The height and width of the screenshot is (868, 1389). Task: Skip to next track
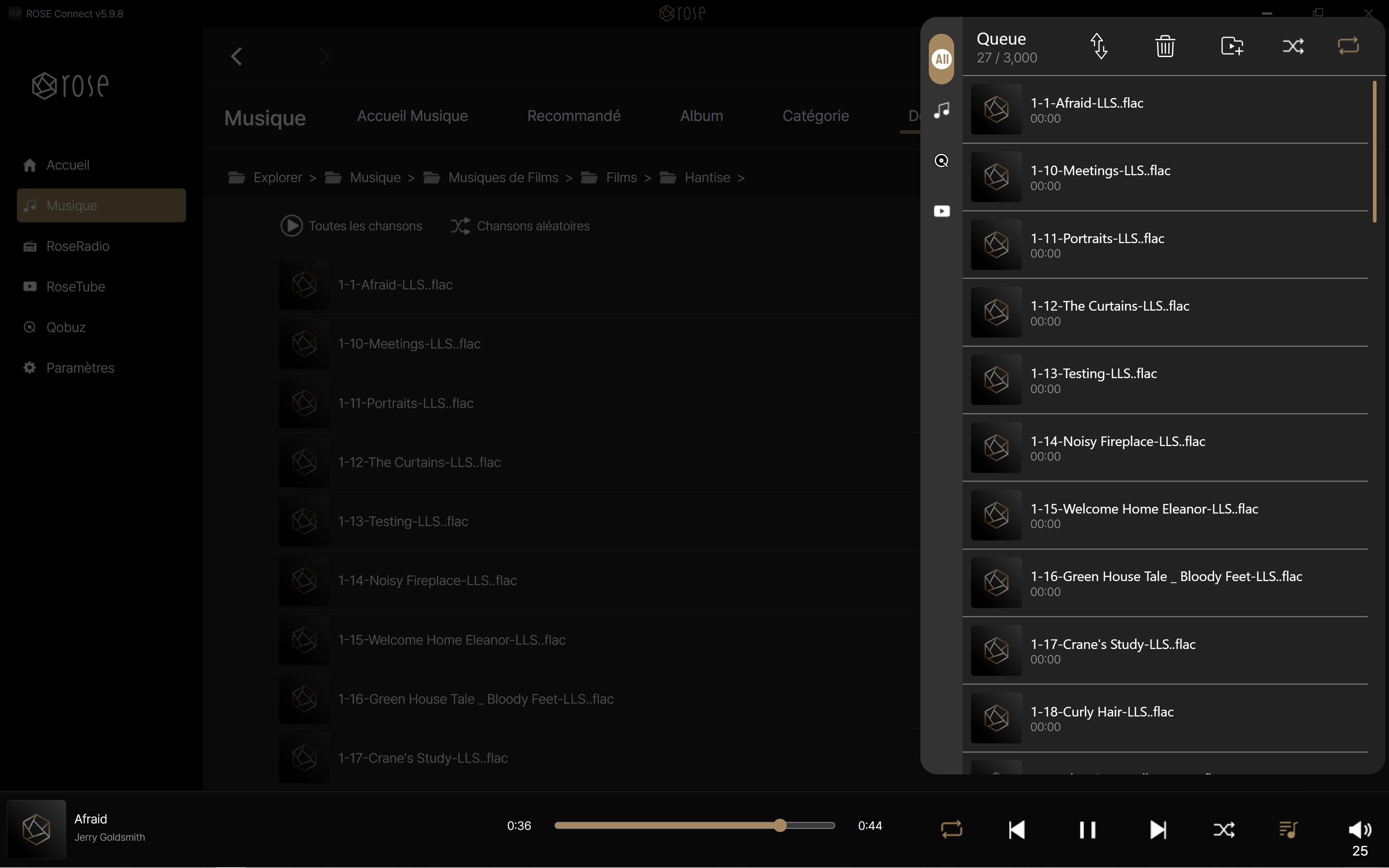[1158, 829]
